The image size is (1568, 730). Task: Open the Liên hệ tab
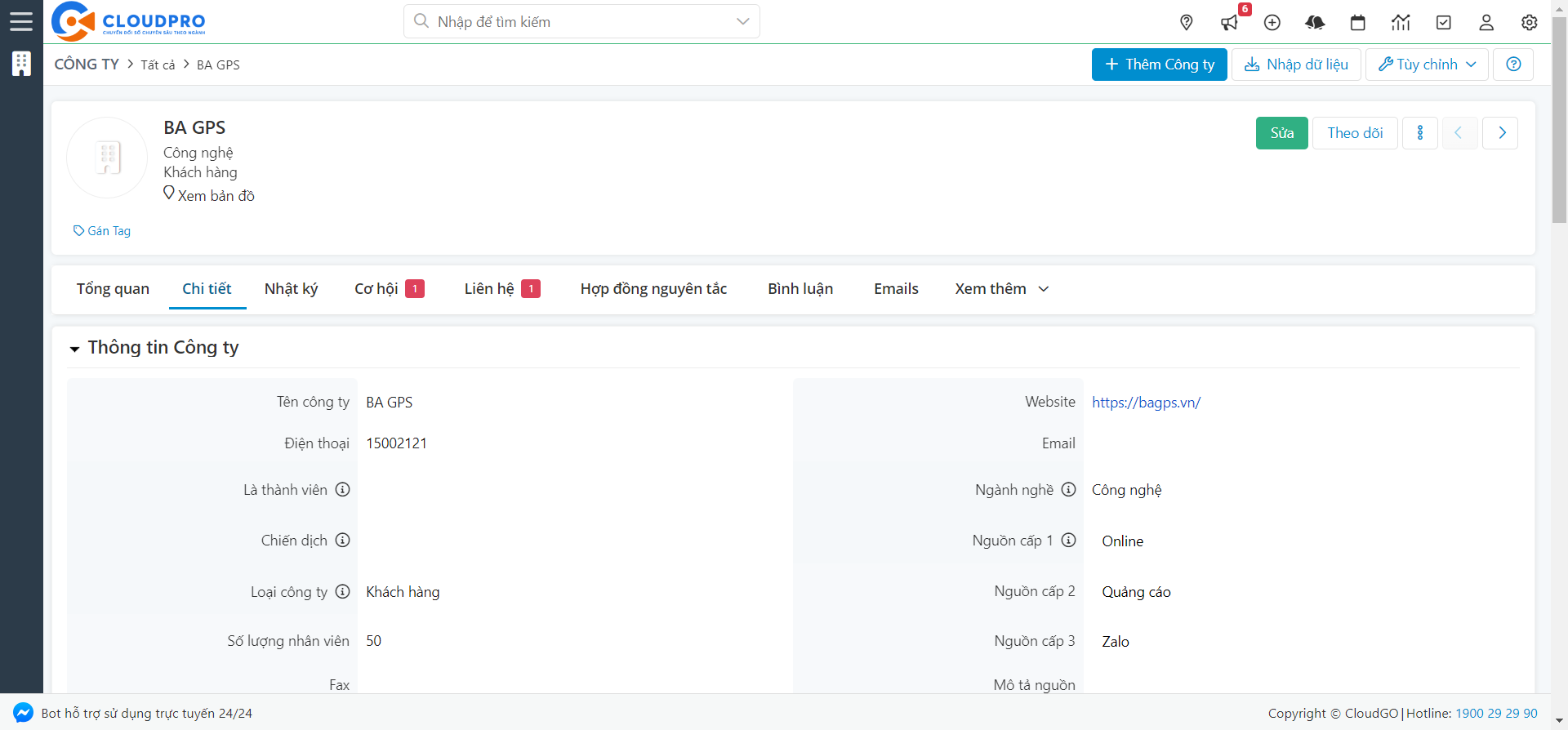pos(502,289)
